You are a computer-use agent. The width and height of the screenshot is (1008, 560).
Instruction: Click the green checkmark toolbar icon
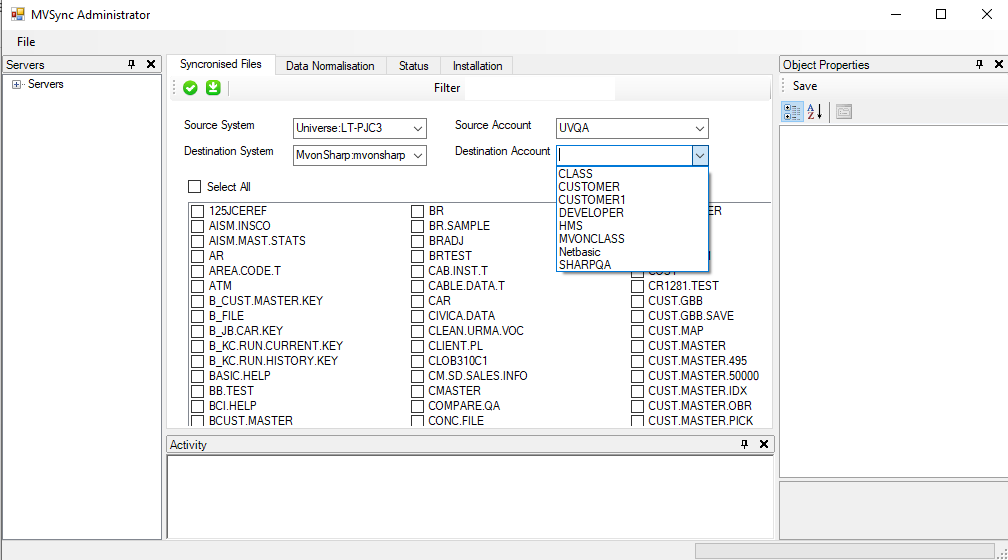(190, 88)
